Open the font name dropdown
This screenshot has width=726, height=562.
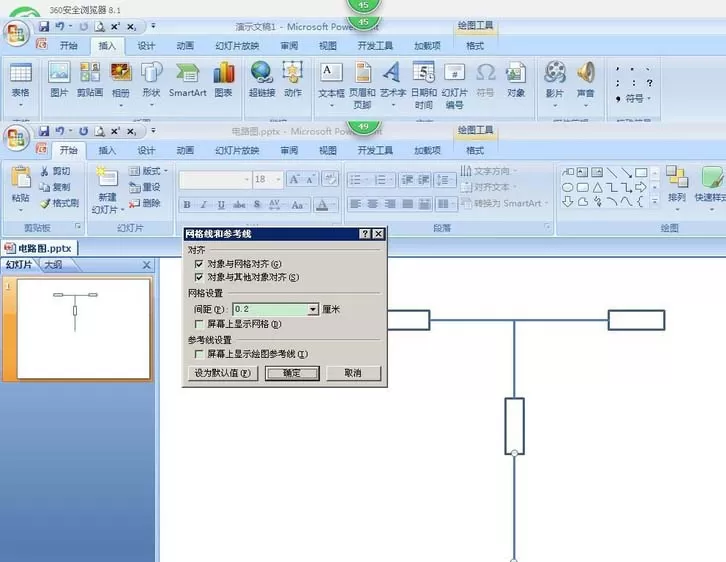pos(246,179)
